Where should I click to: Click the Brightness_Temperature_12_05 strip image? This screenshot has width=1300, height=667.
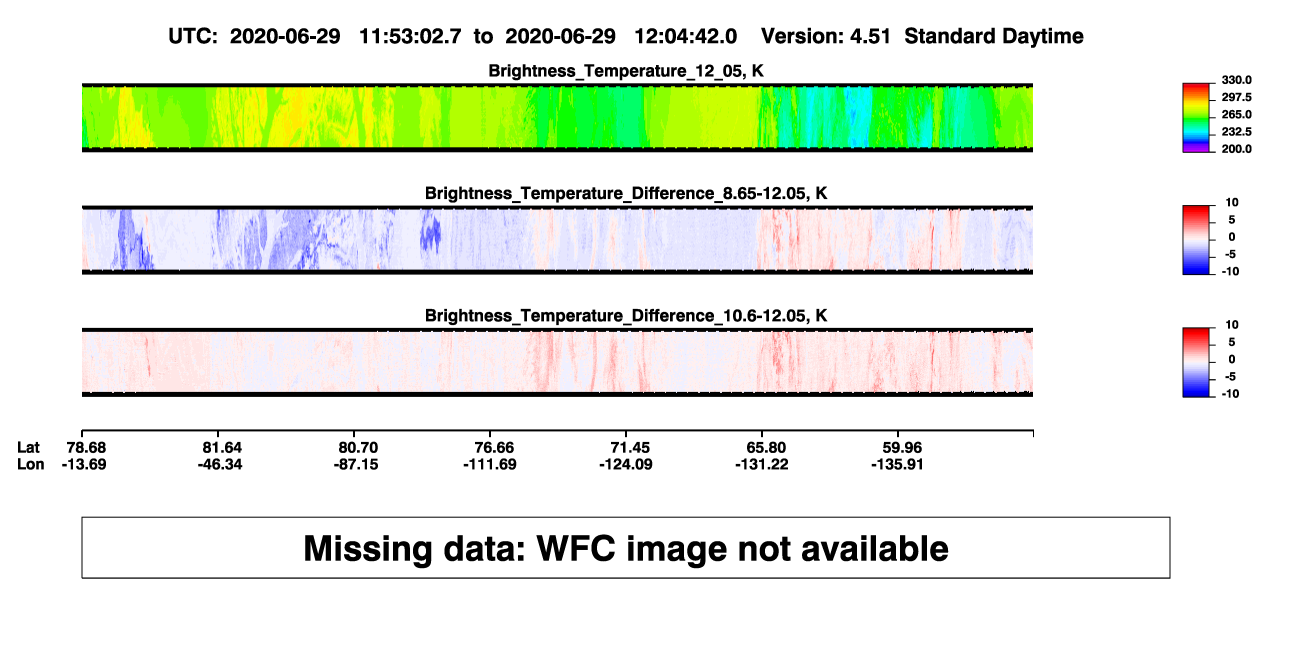pyautogui.click(x=557, y=117)
